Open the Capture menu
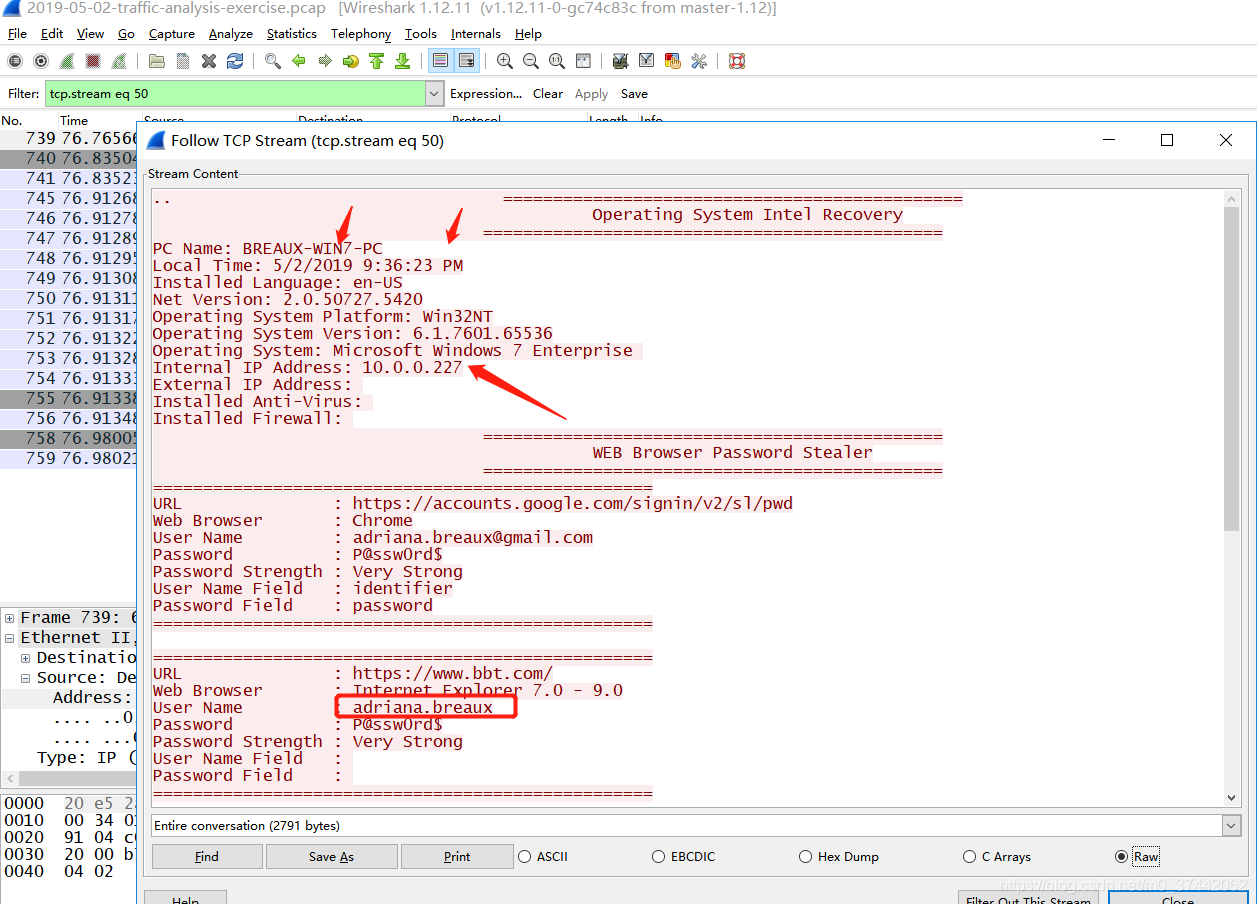This screenshot has height=904, width=1257. tap(172, 34)
